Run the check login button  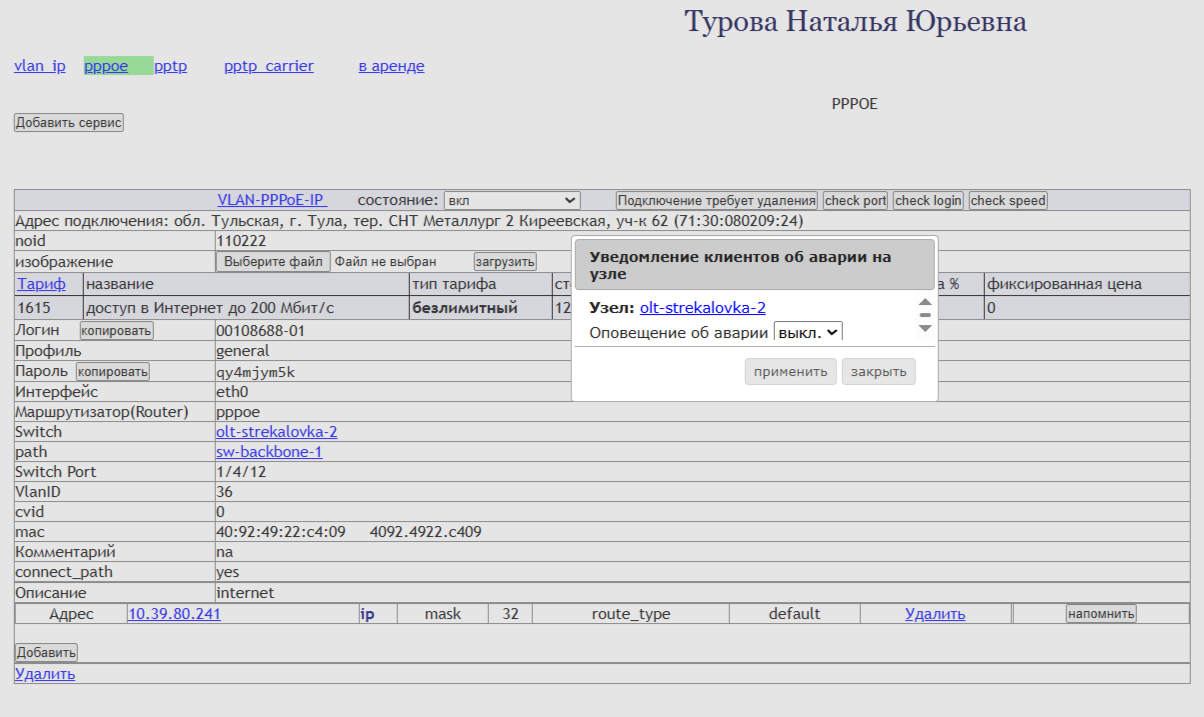point(929,200)
